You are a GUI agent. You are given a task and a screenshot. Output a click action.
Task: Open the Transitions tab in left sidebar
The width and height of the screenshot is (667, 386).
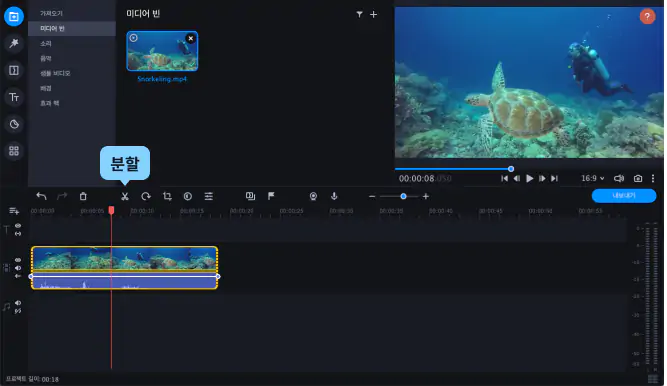[14, 70]
